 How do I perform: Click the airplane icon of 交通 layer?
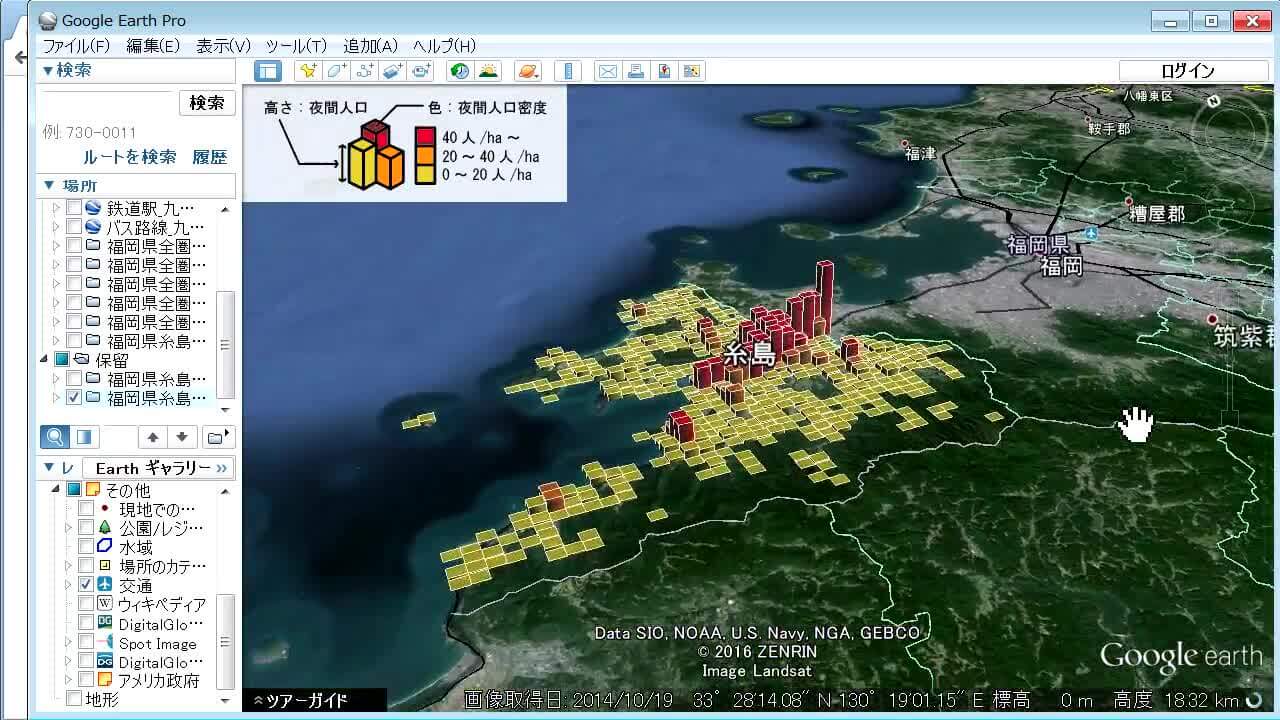[x=104, y=585]
